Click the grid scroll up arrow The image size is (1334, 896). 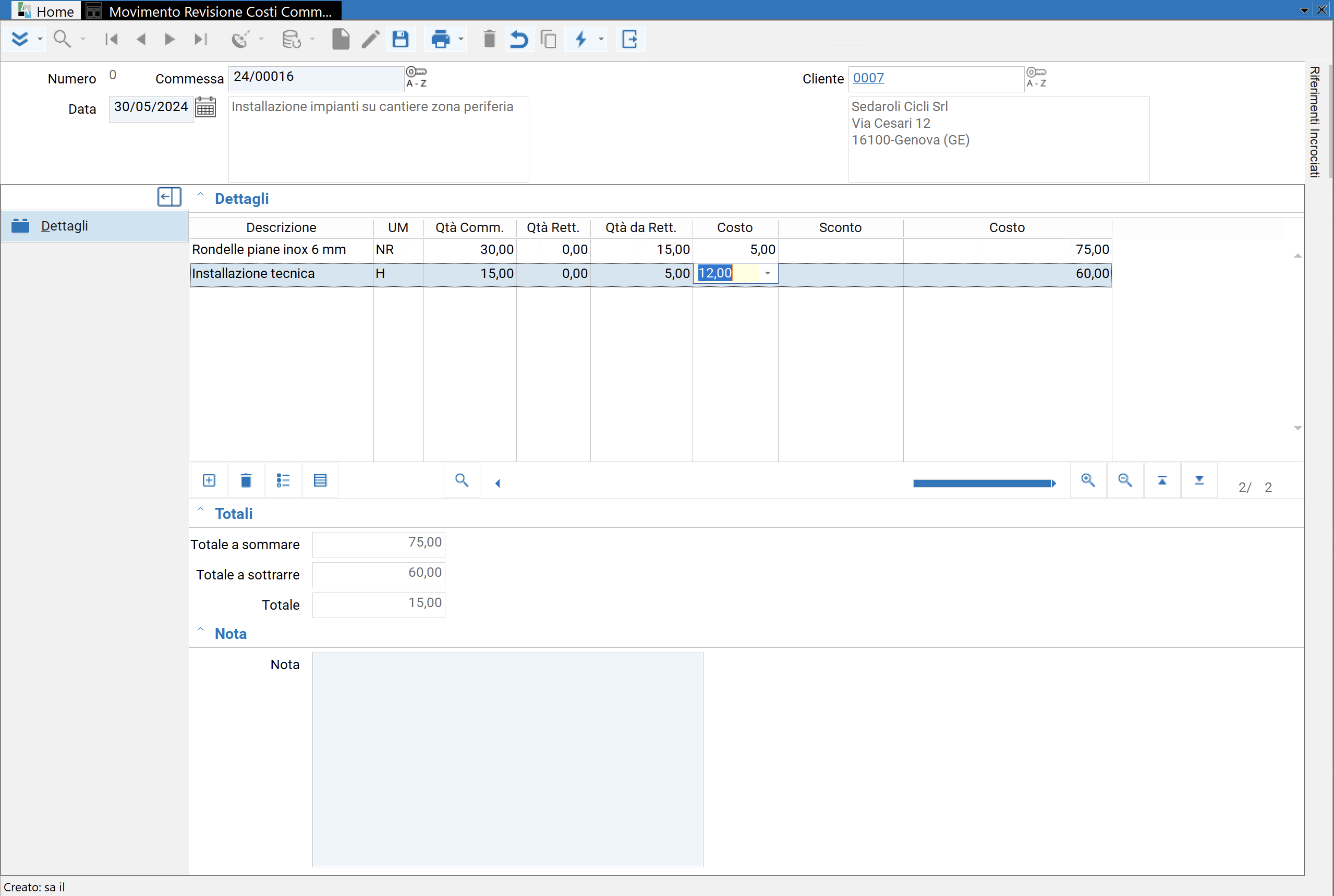tap(1297, 256)
